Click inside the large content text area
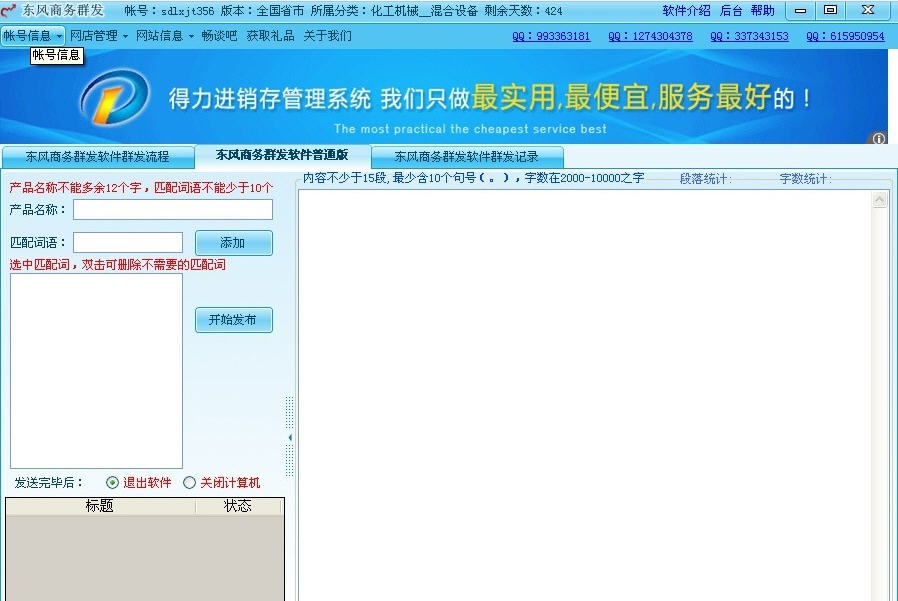Screen dimensions: 898x601 tap(585, 395)
